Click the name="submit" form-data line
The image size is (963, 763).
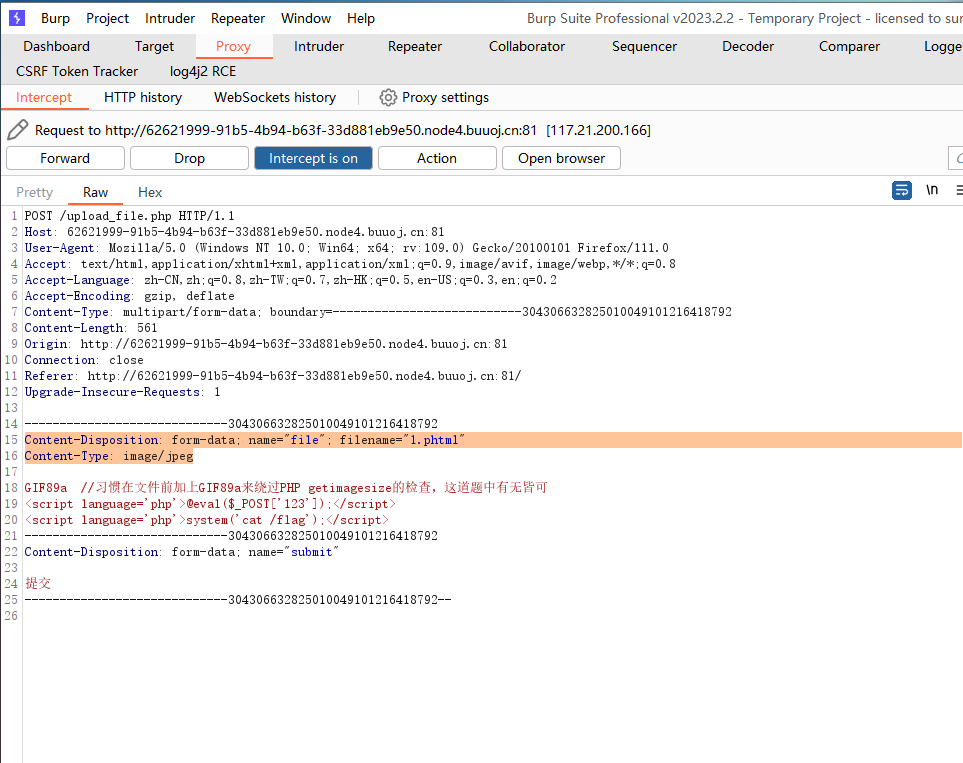coord(182,552)
